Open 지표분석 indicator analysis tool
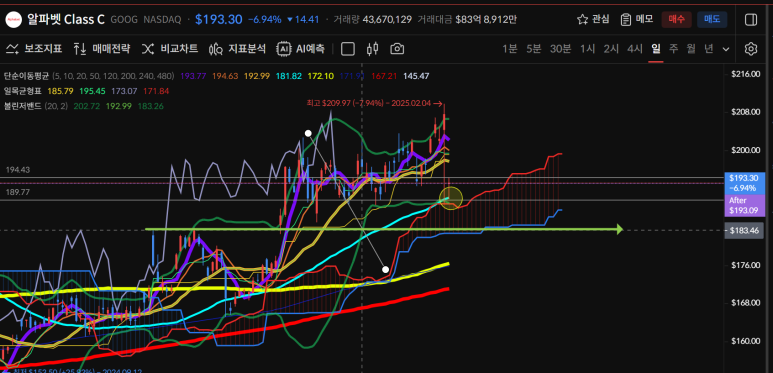This screenshot has width=773, height=373. click(x=237, y=49)
